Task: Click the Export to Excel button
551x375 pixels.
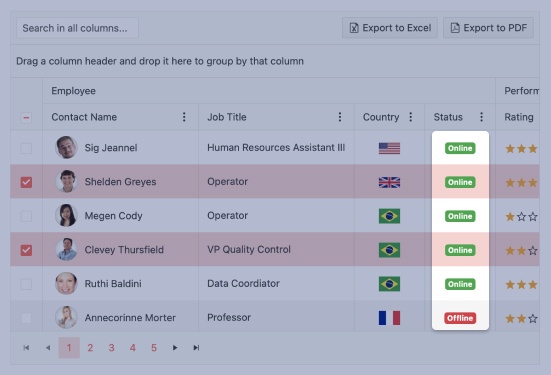Action: (x=390, y=28)
